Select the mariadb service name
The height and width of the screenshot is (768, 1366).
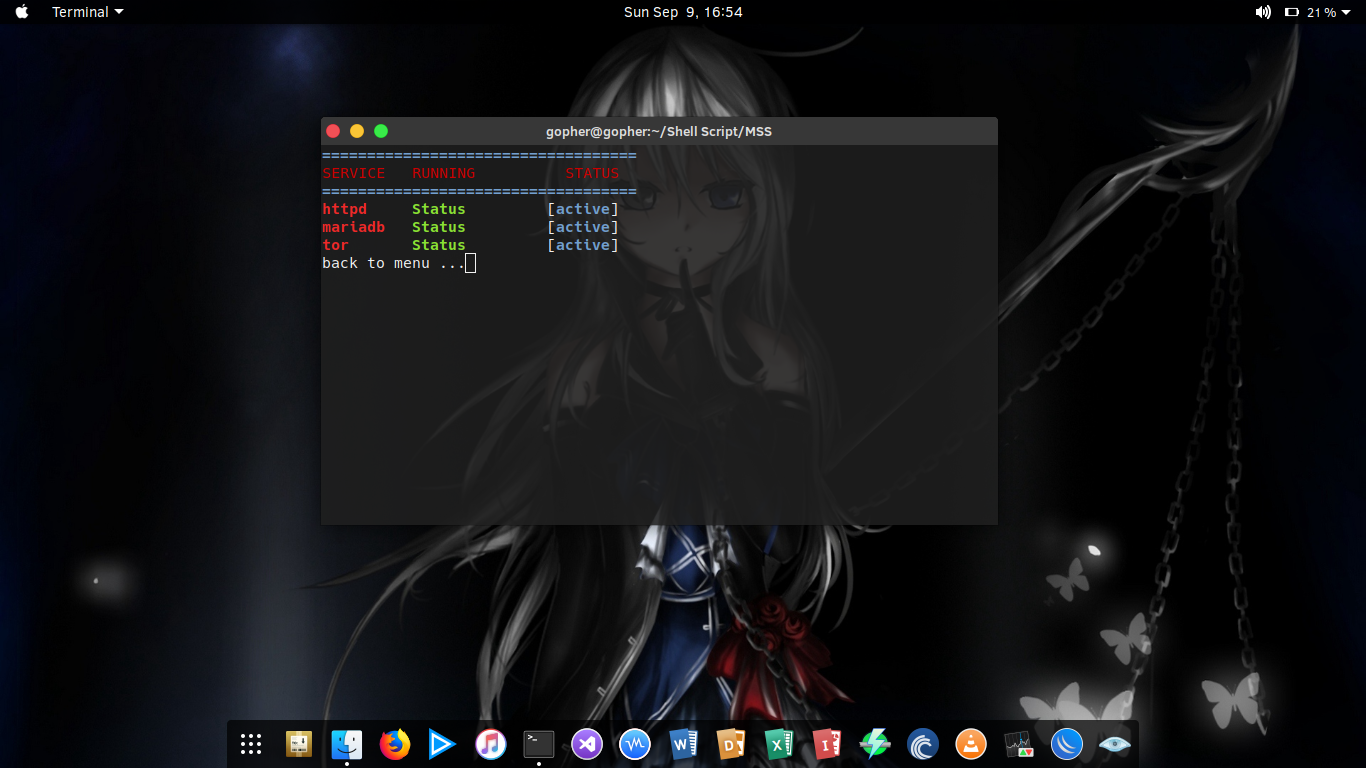[354, 227]
